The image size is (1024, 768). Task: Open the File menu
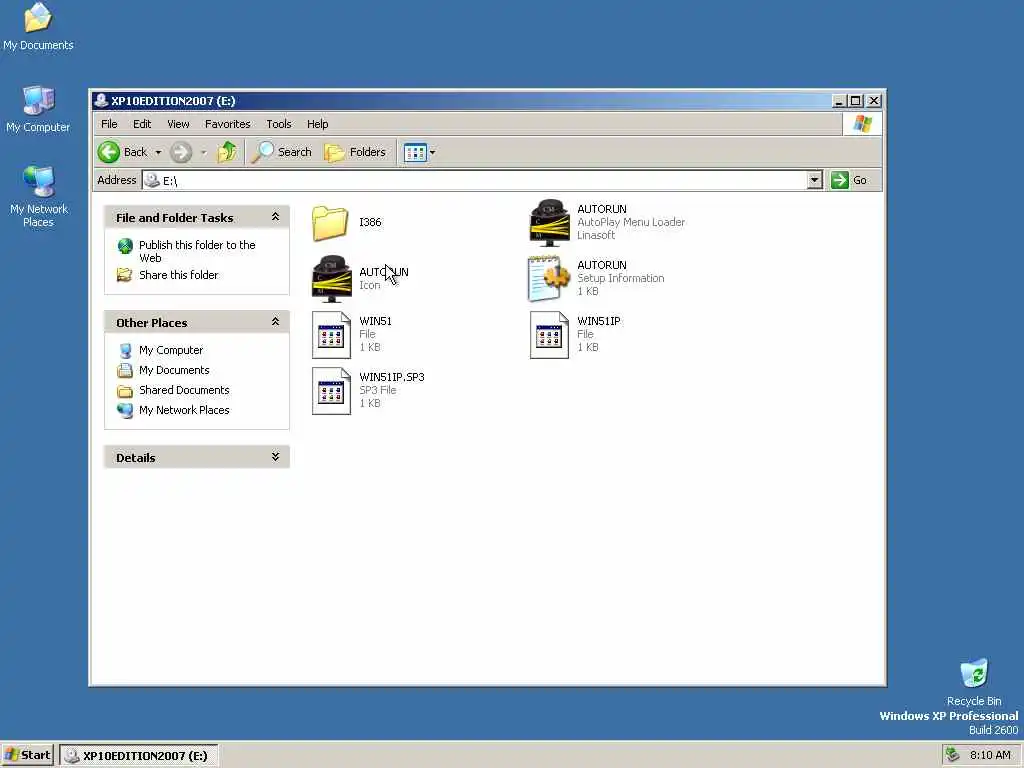click(109, 124)
